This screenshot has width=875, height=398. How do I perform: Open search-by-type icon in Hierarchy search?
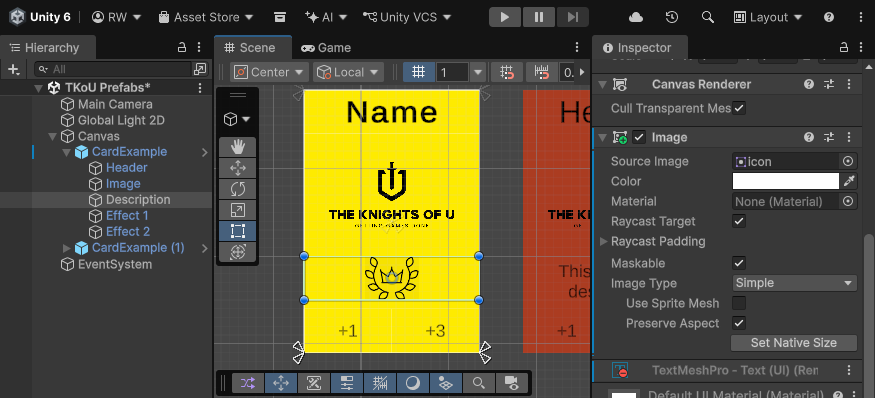(x=199, y=69)
